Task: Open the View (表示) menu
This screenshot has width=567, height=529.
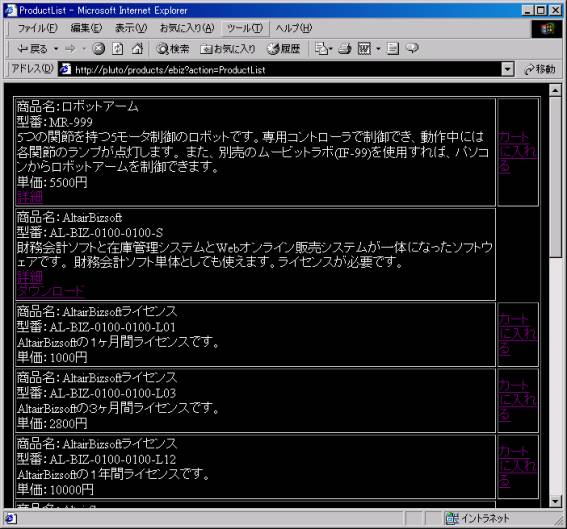Action: tap(131, 28)
